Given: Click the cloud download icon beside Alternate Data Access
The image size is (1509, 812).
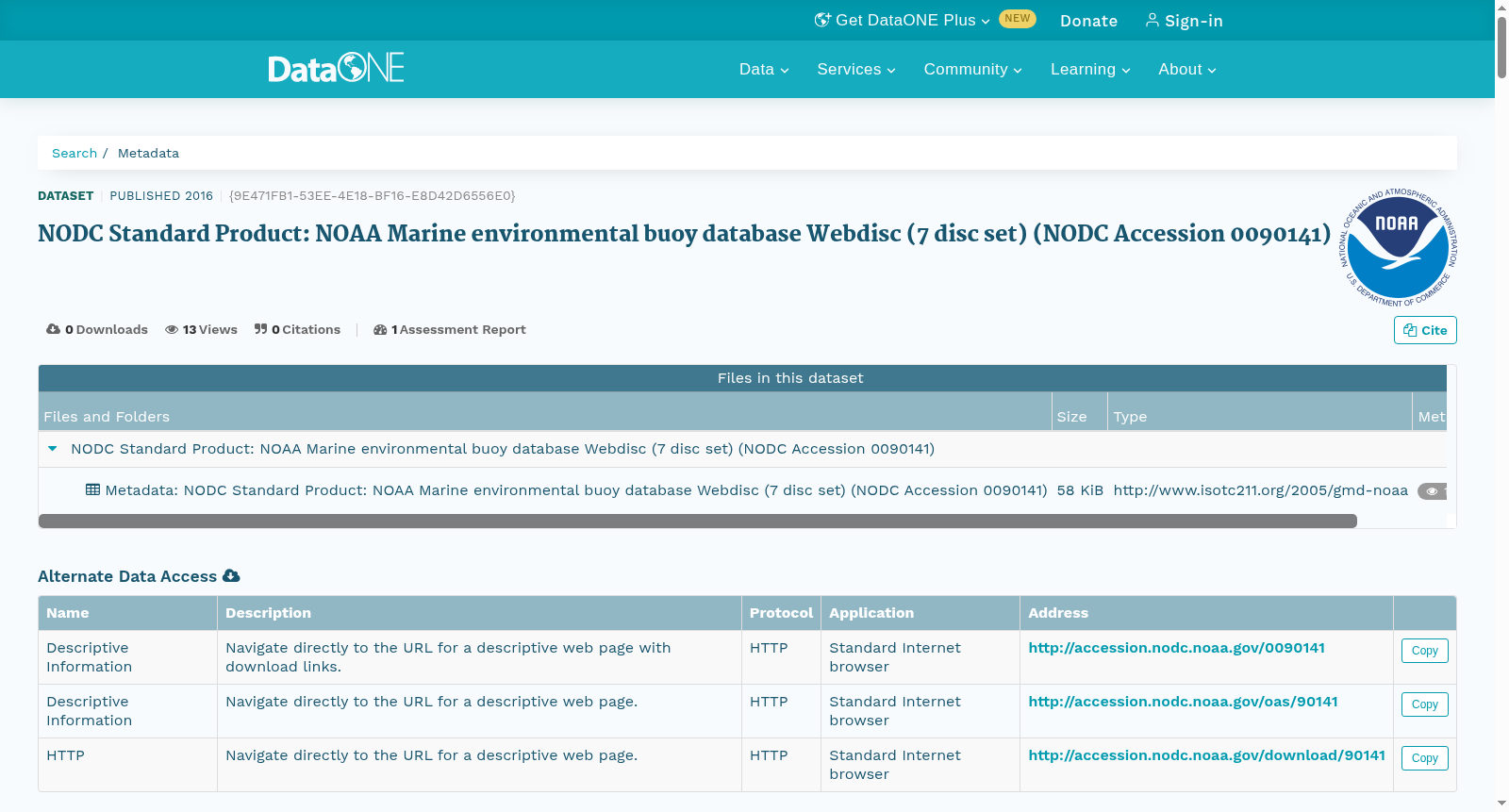Looking at the screenshot, I should point(231,575).
